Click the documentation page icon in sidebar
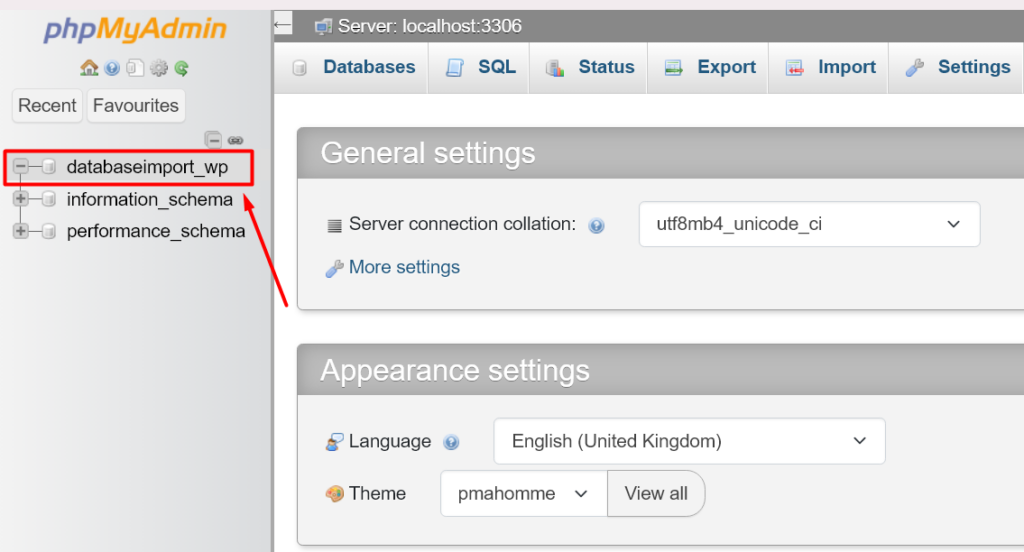1024x552 pixels. (135, 68)
